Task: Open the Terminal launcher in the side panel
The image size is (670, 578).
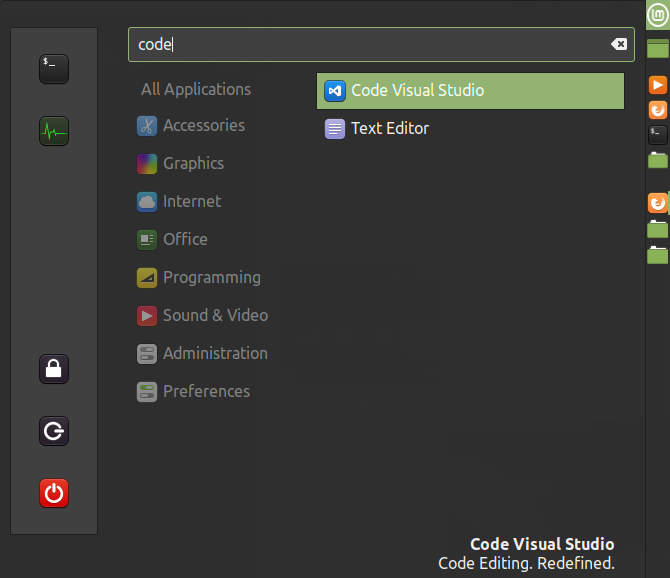Action: coord(658,135)
